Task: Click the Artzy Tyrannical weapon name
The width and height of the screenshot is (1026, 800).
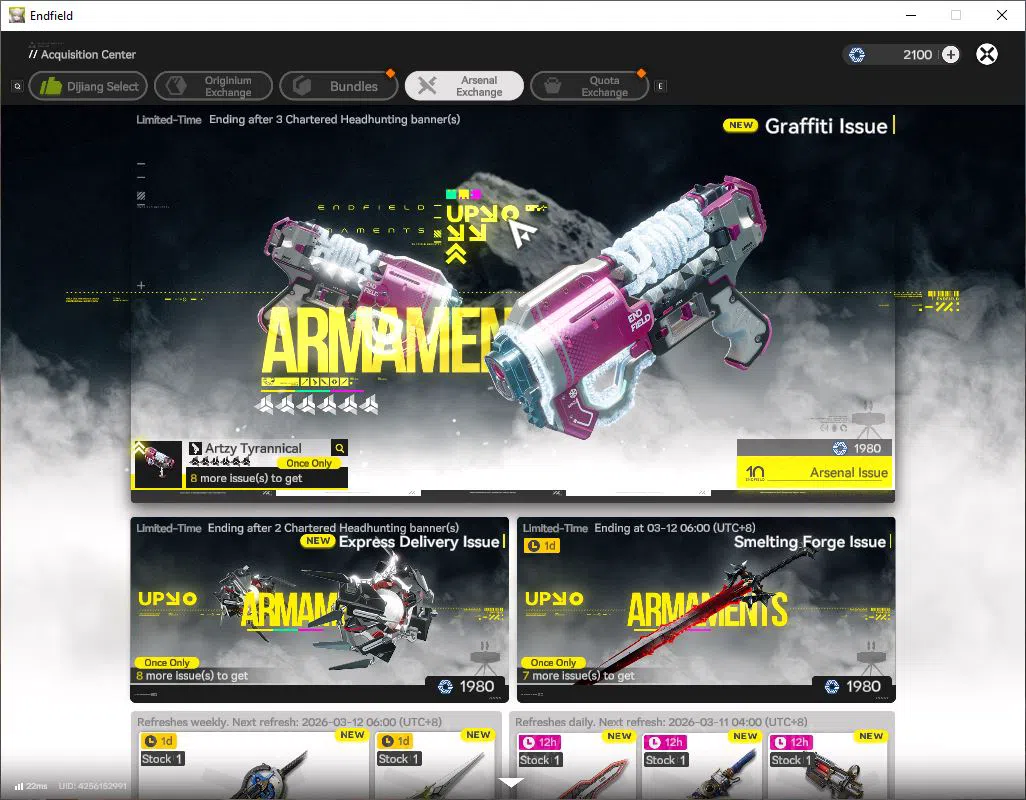Action: point(253,448)
